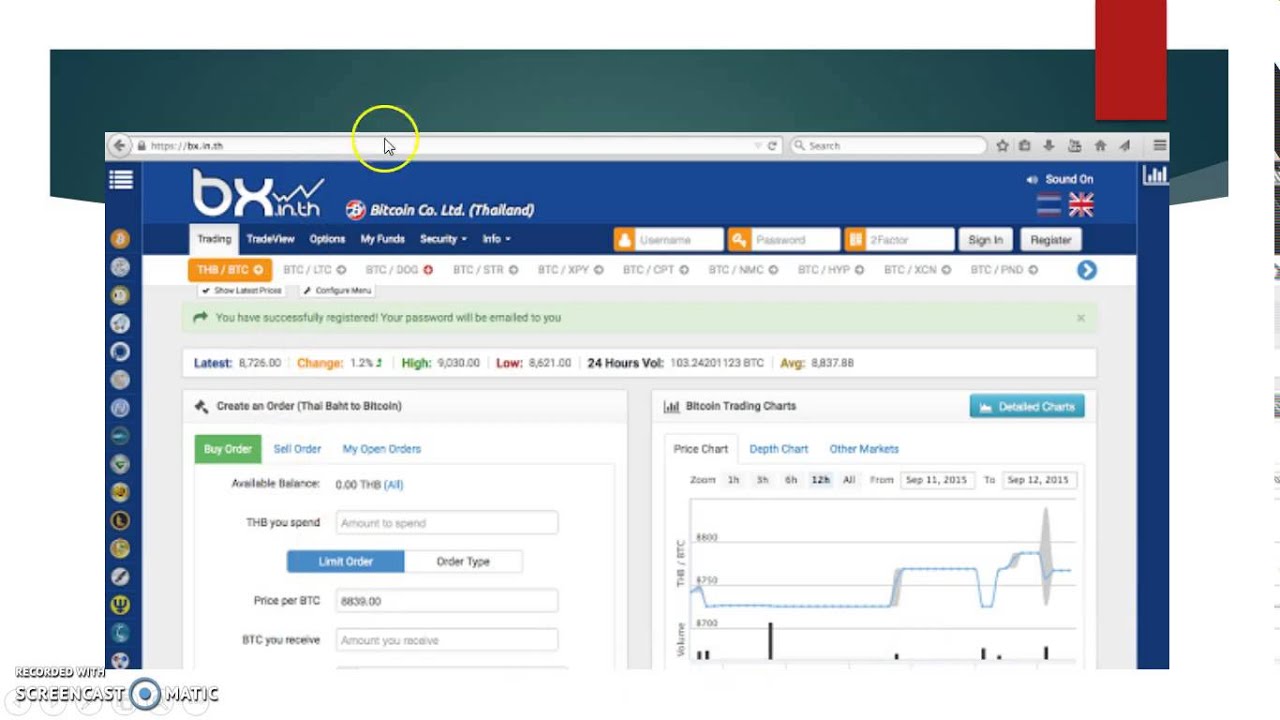1280x720 pixels.
Task: Set chart zoom to All
Action: click(849, 480)
